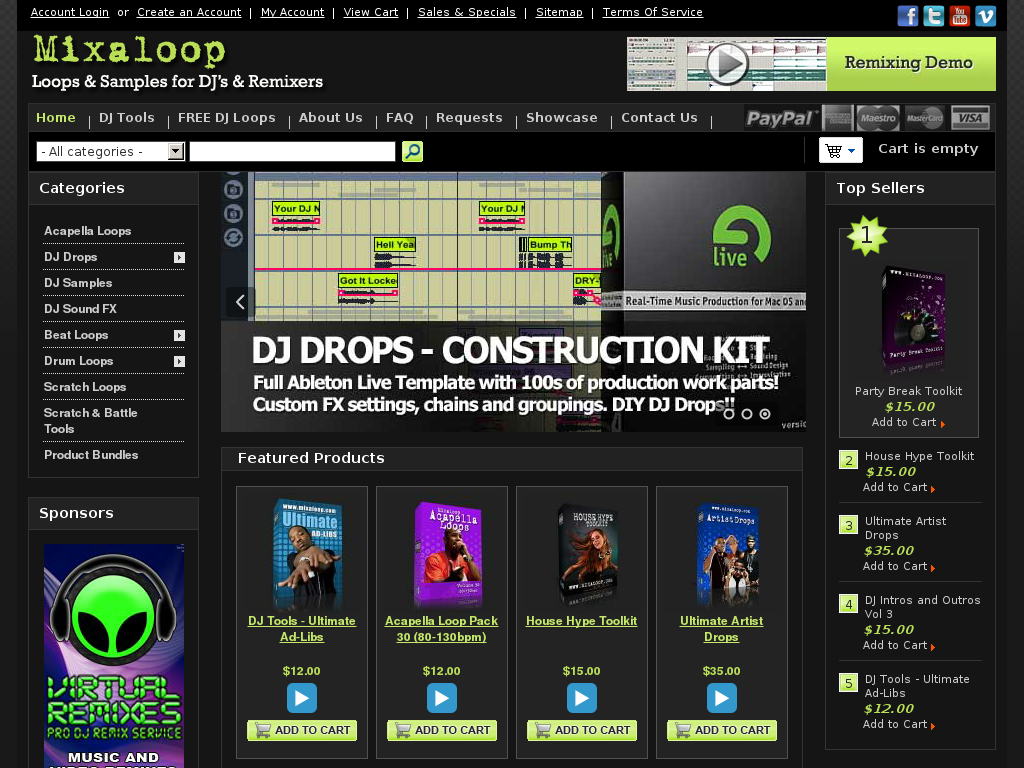Image resolution: width=1024 pixels, height=768 pixels.
Task: Open the All categories dropdown
Action: (110, 152)
